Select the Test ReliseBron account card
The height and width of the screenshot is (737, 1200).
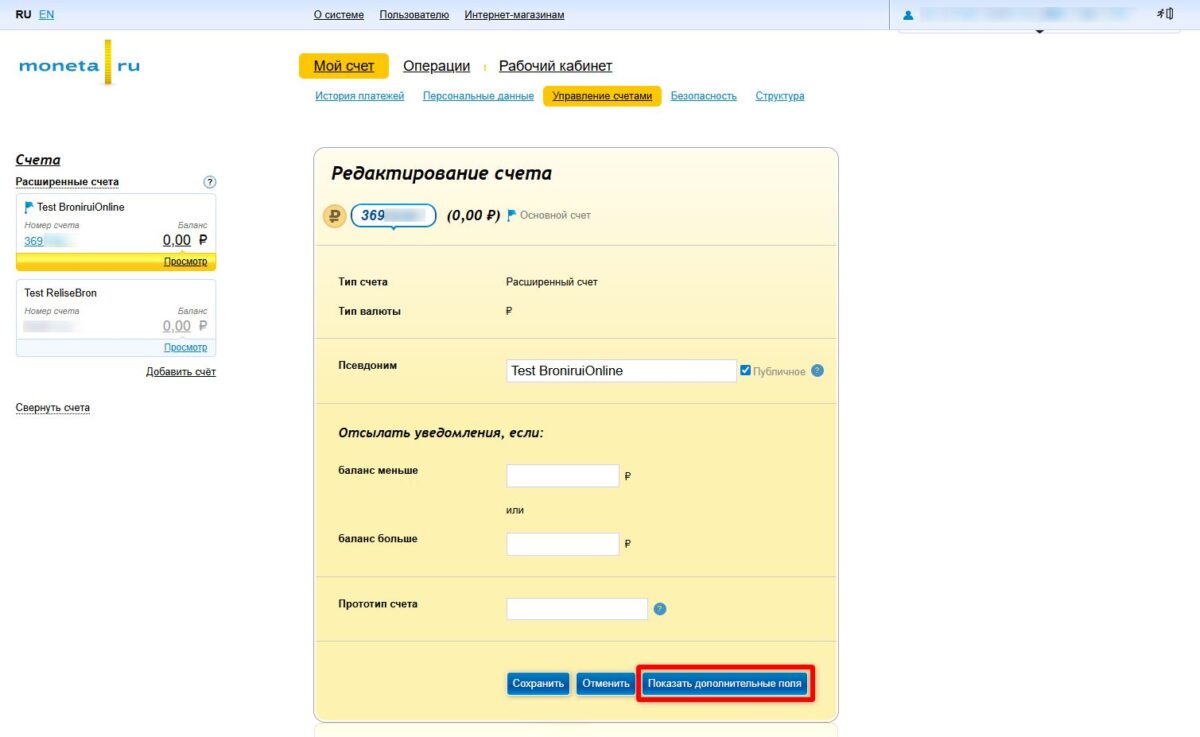[116, 318]
